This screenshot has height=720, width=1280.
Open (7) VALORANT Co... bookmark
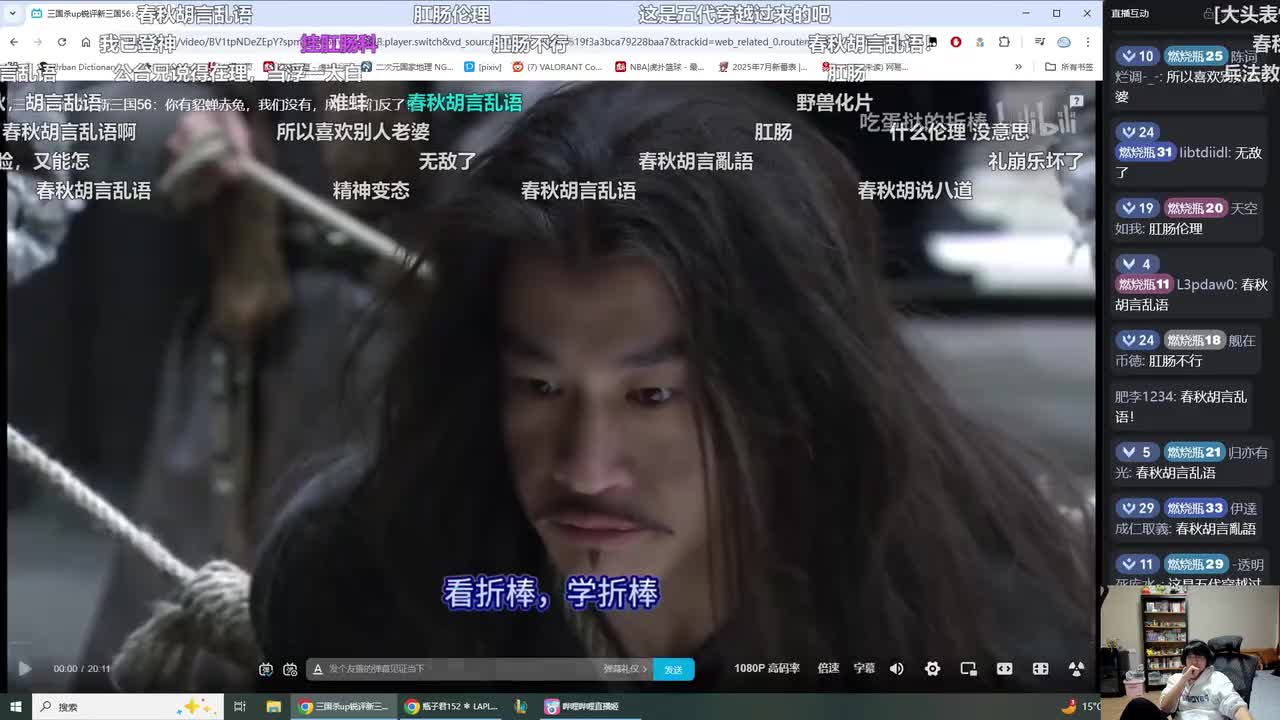[557, 67]
